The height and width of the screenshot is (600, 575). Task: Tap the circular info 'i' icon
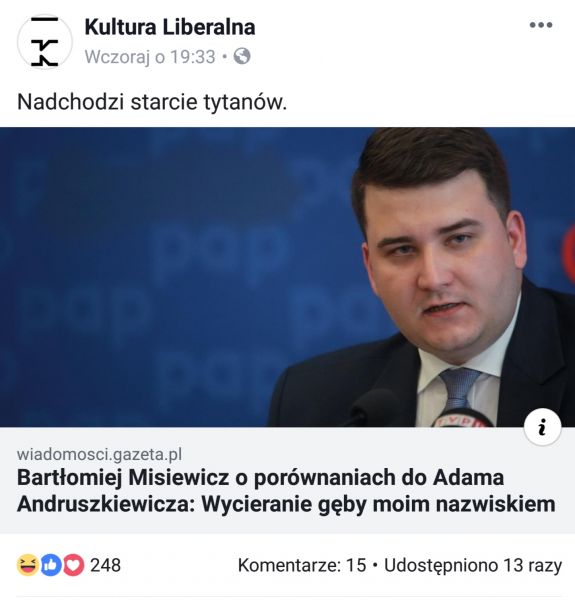(542, 427)
